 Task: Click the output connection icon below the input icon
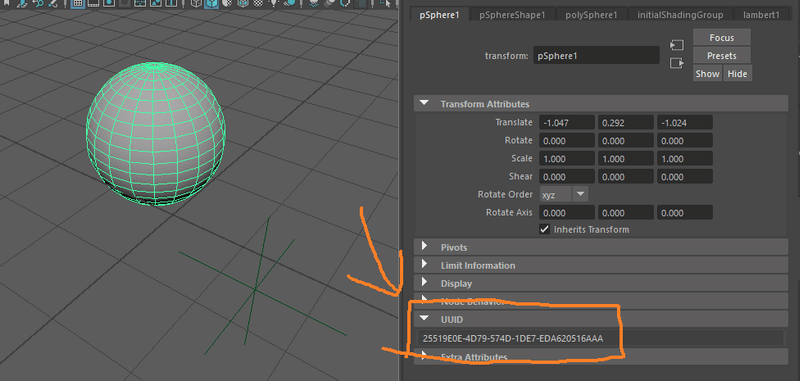coord(677,63)
